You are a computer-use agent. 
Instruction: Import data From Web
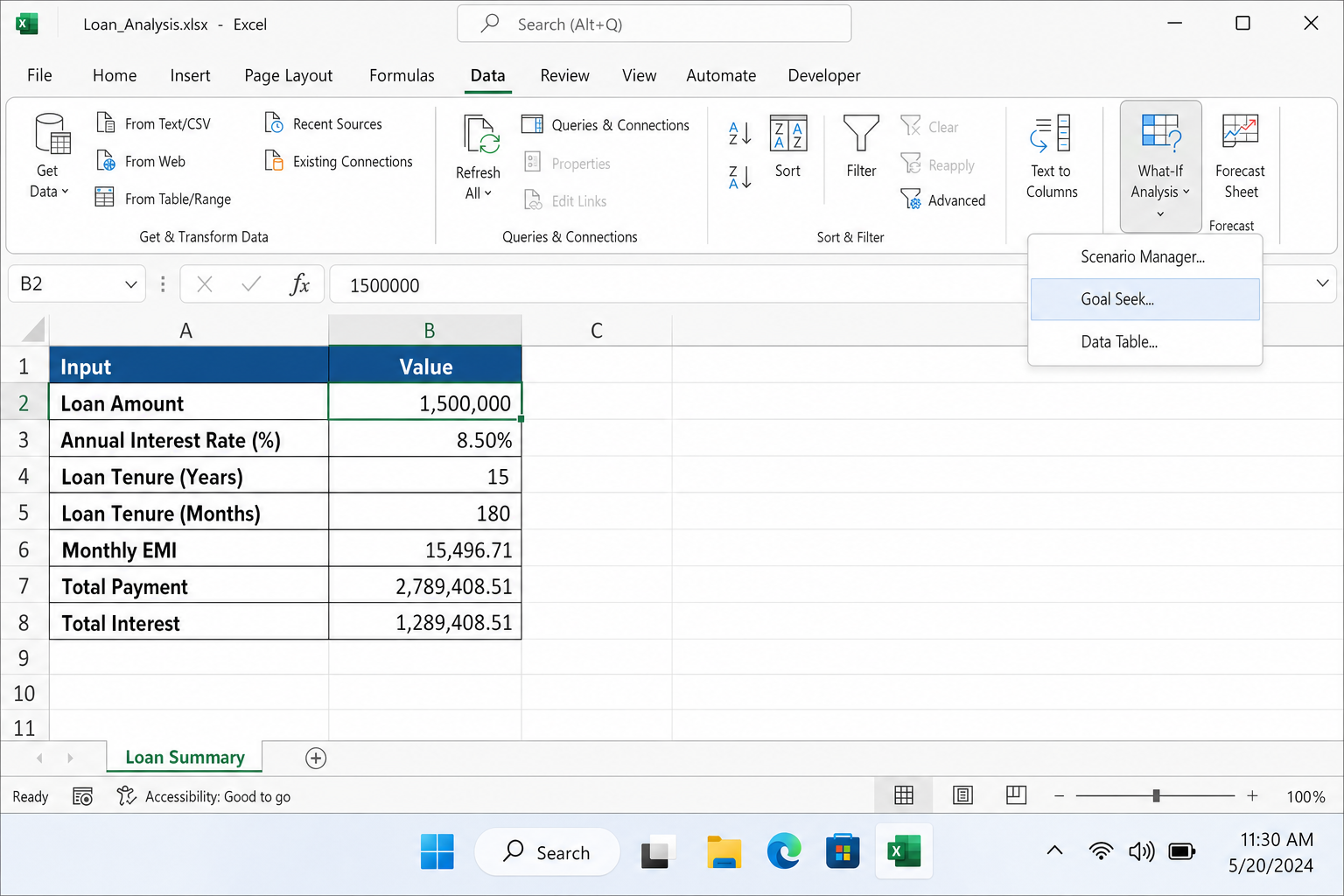[x=141, y=161]
